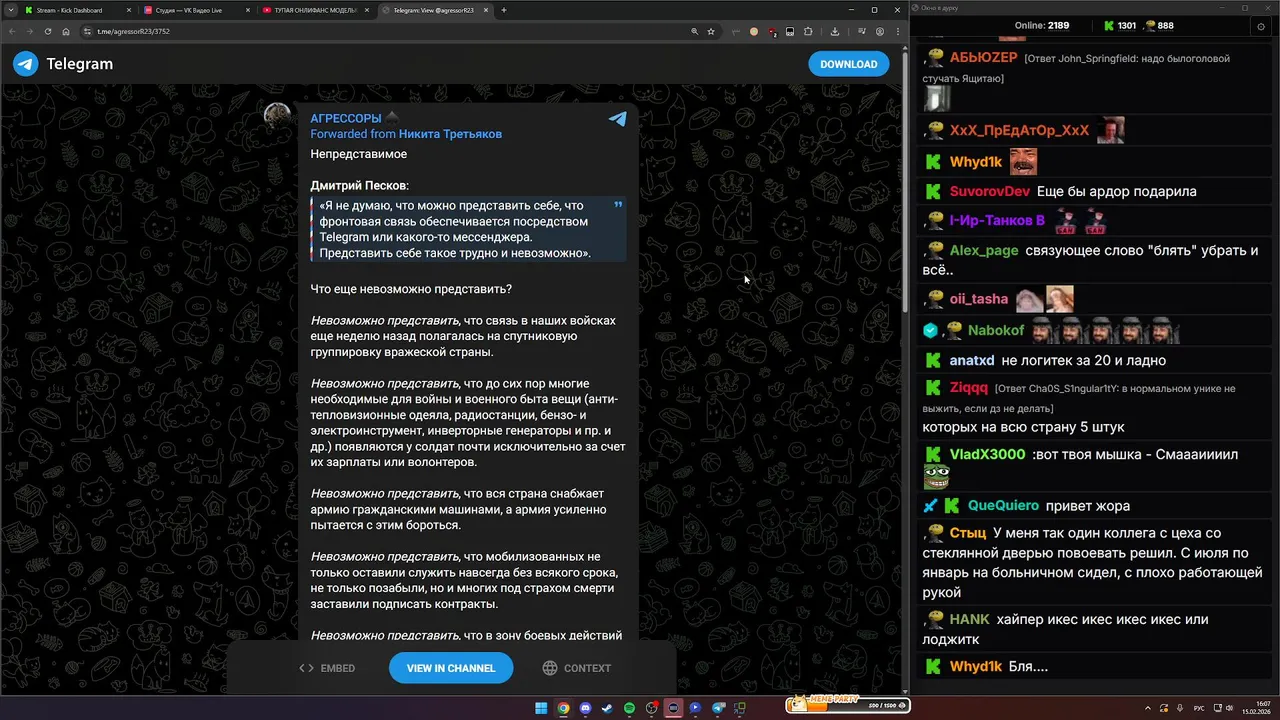Switch to ТУПАЯ ОНЛИФАНС МОДЕЛЬ tab

(x=316, y=10)
